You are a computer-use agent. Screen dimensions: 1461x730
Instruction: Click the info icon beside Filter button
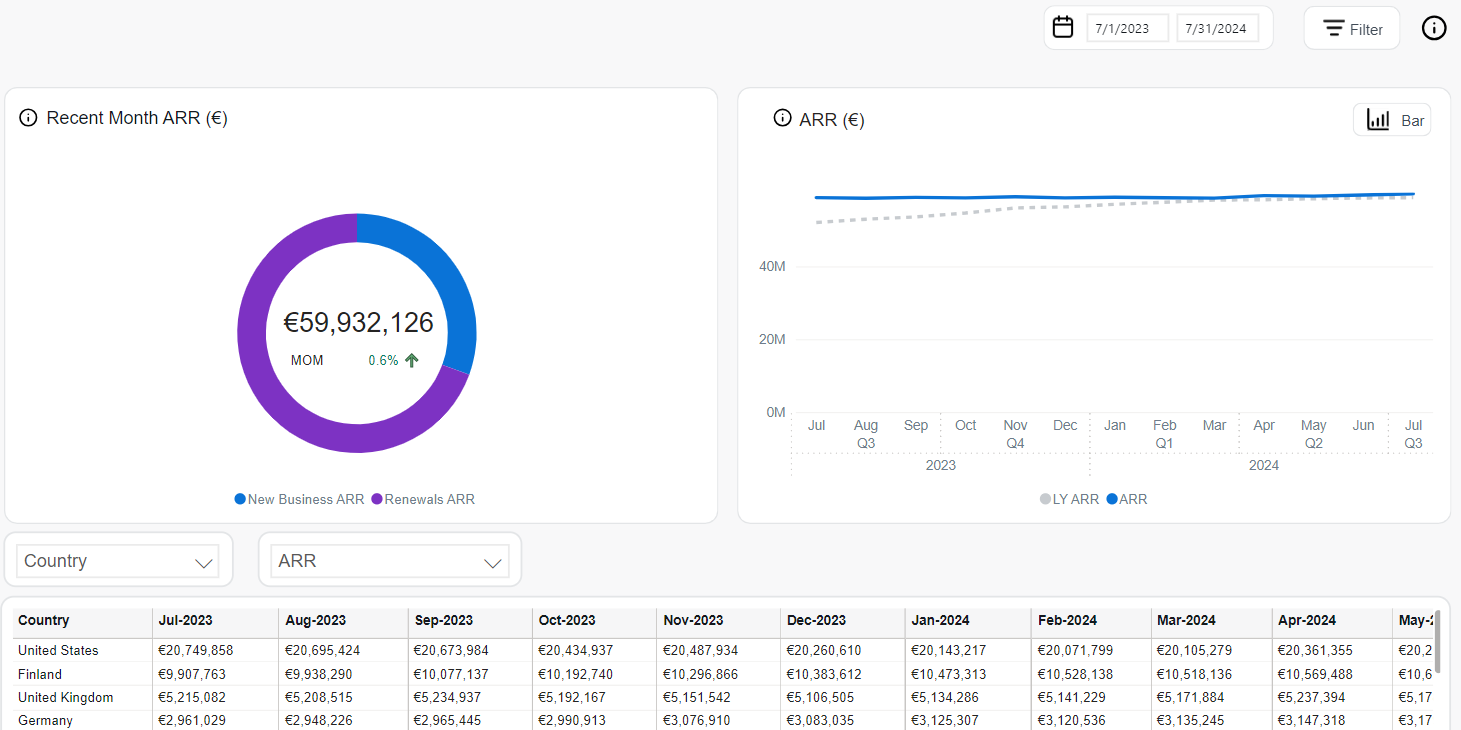click(1434, 28)
